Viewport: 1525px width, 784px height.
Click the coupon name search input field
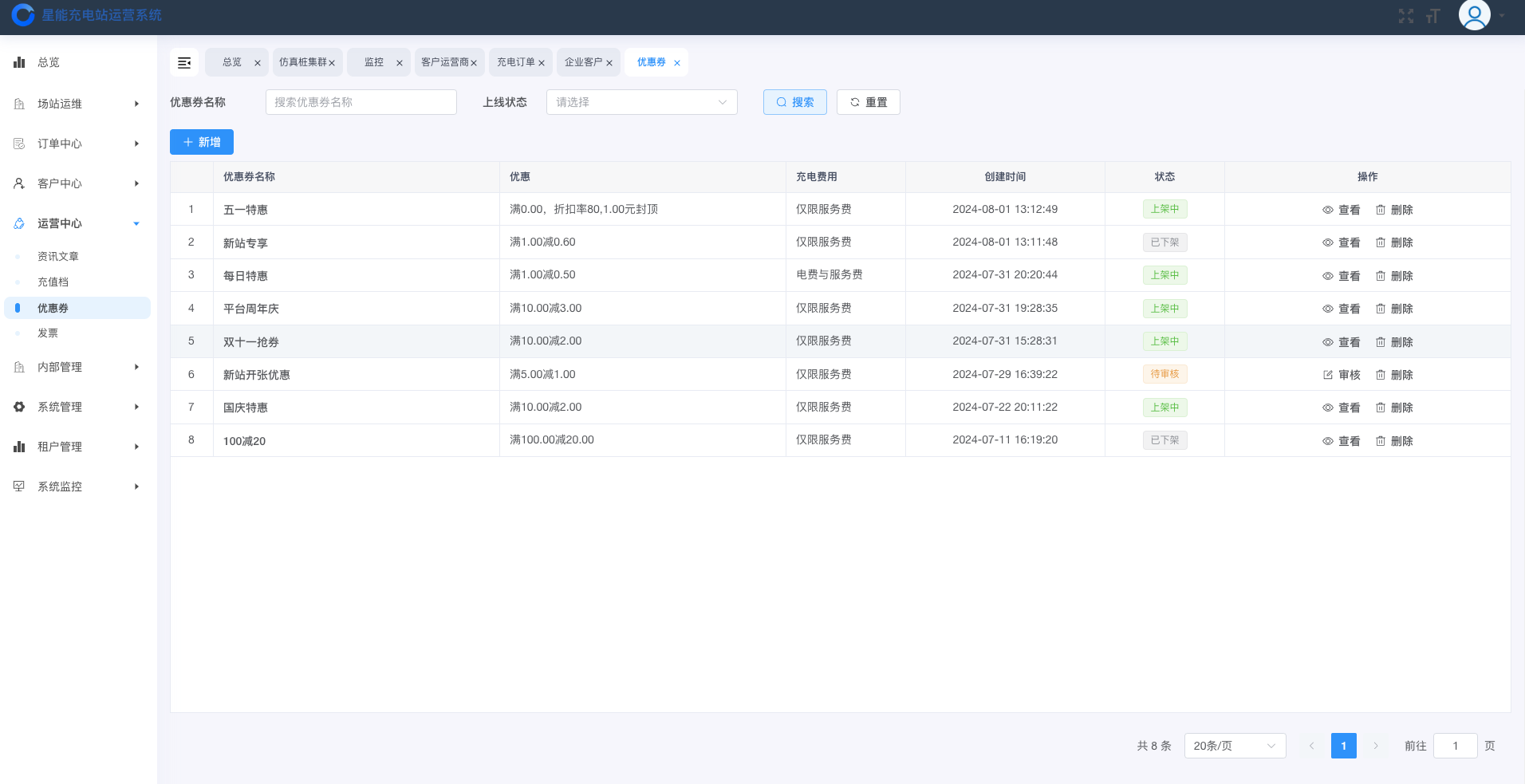361,102
